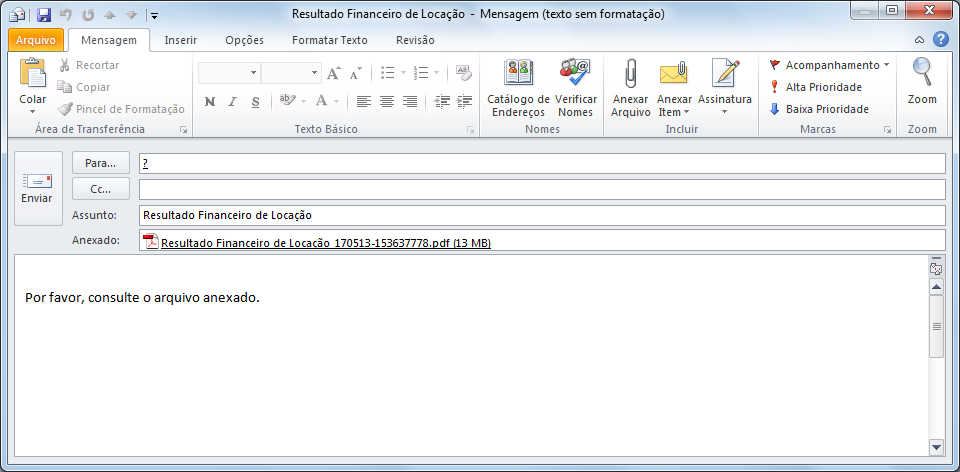The height and width of the screenshot is (472, 960).
Task: Click the decrease font size icon
Action: tap(356, 73)
